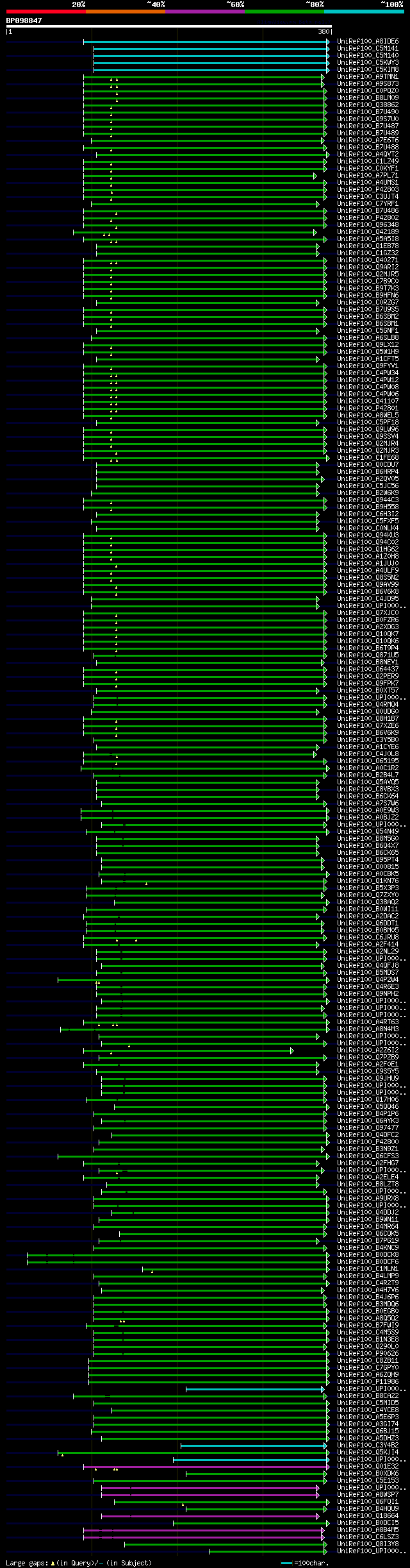Screen dimensions: 410x1568
Task: Select the UniRef100_A4UMS1 label
Action: (368, 183)
